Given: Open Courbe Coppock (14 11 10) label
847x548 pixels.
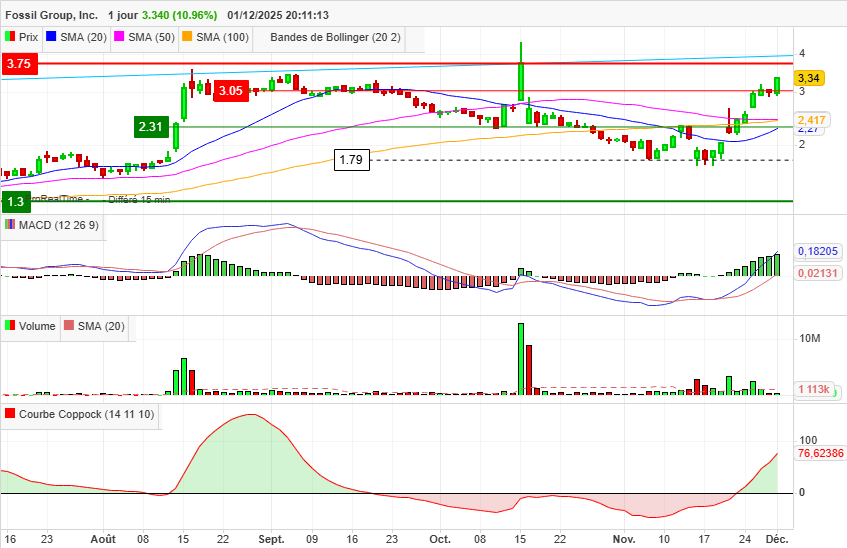Looking at the screenshot, I should click(86, 414).
